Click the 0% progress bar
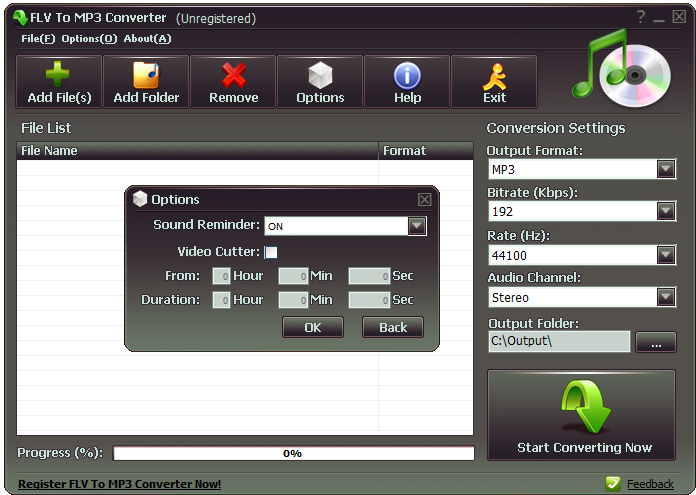 pyautogui.click(x=293, y=453)
